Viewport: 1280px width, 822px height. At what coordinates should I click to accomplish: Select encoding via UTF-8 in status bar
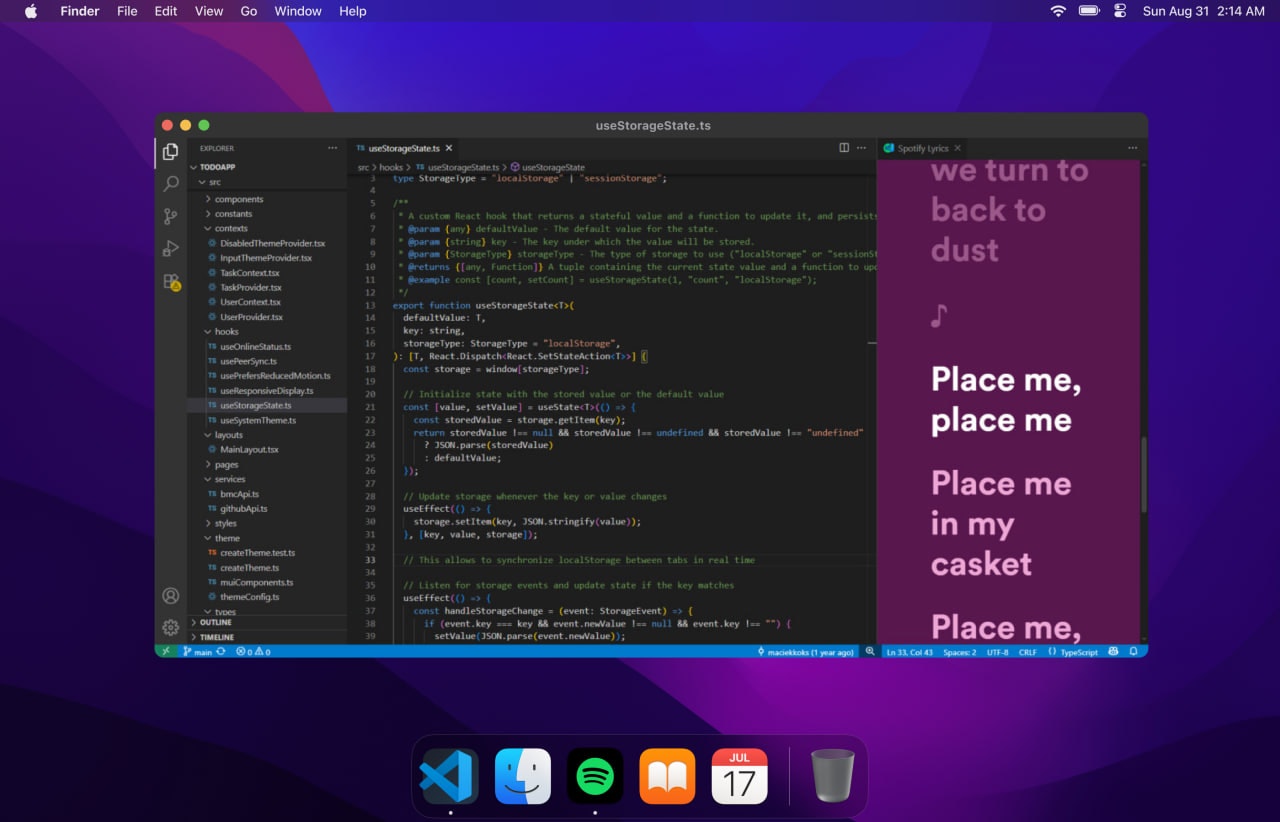pyautogui.click(x=998, y=652)
